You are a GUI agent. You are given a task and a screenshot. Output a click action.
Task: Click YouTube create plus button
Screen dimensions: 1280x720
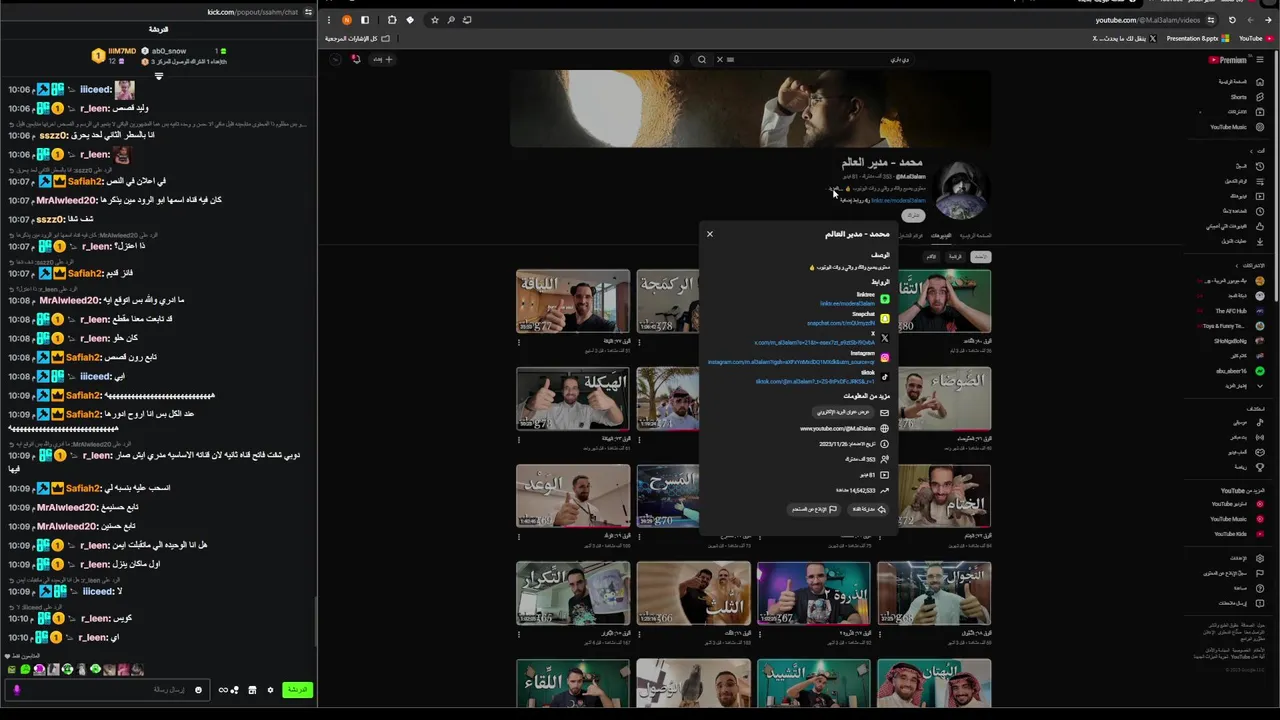(x=382, y=59)
